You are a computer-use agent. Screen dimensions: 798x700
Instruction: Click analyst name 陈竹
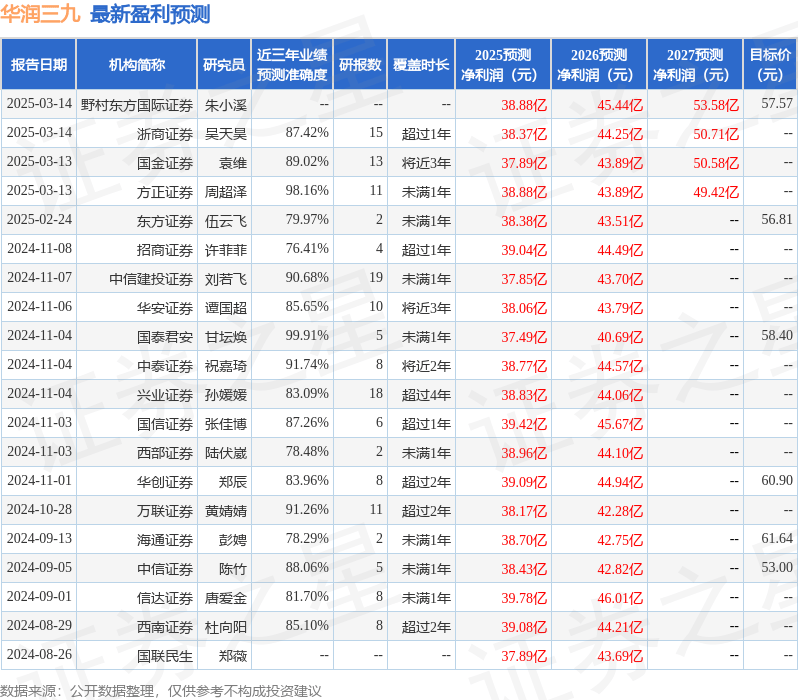(x=233, y=570)
